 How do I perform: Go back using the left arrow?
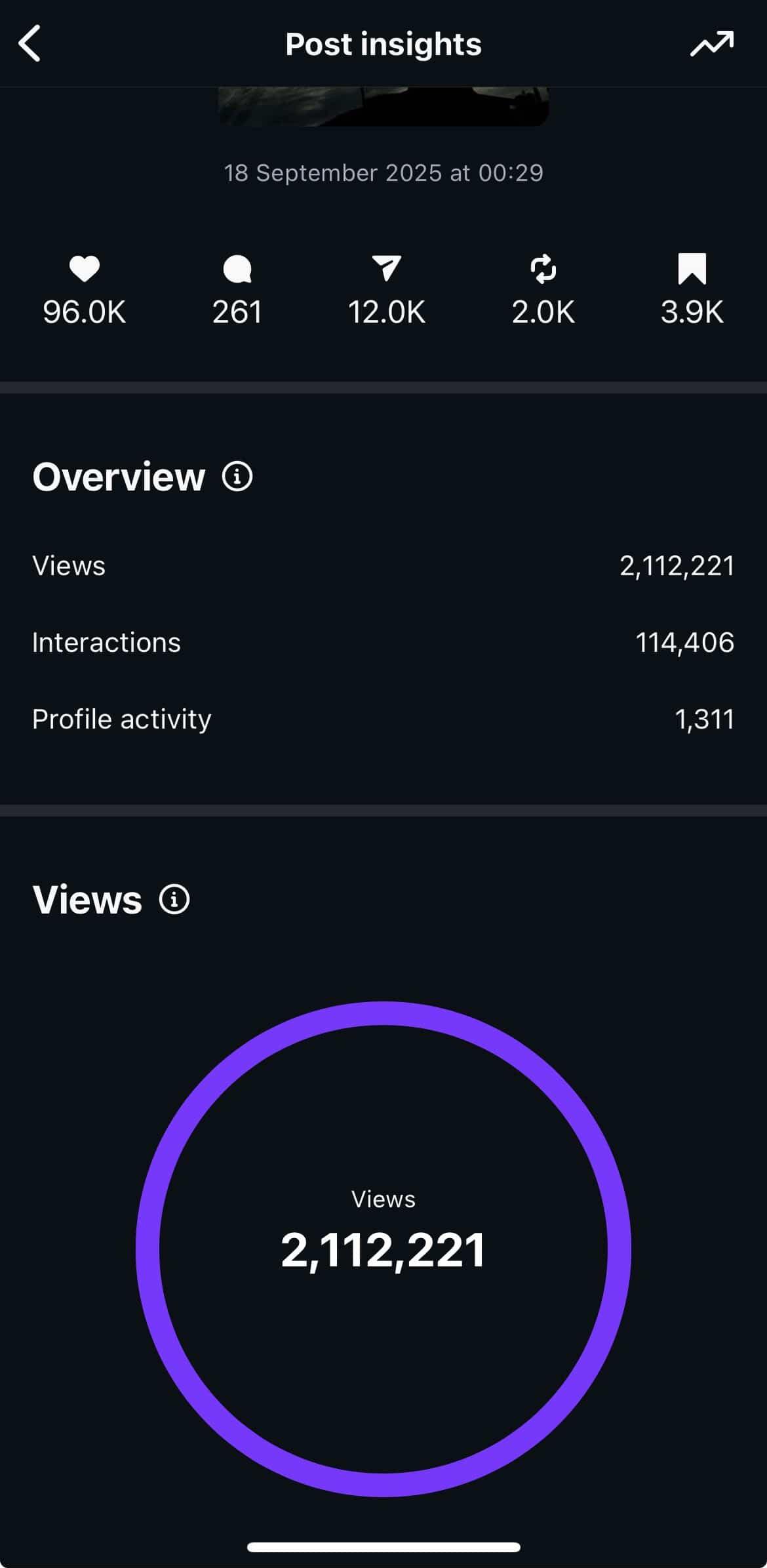point(30,44)
